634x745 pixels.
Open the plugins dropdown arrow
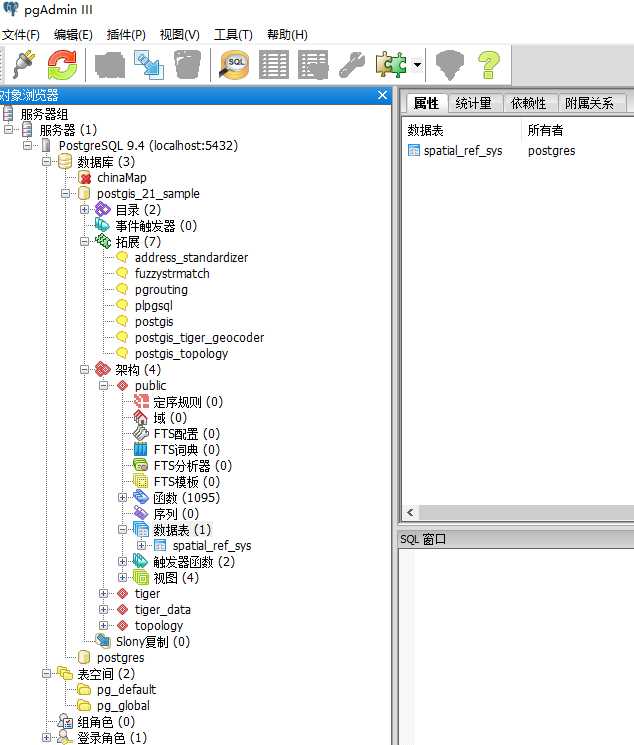click(417, 65)
